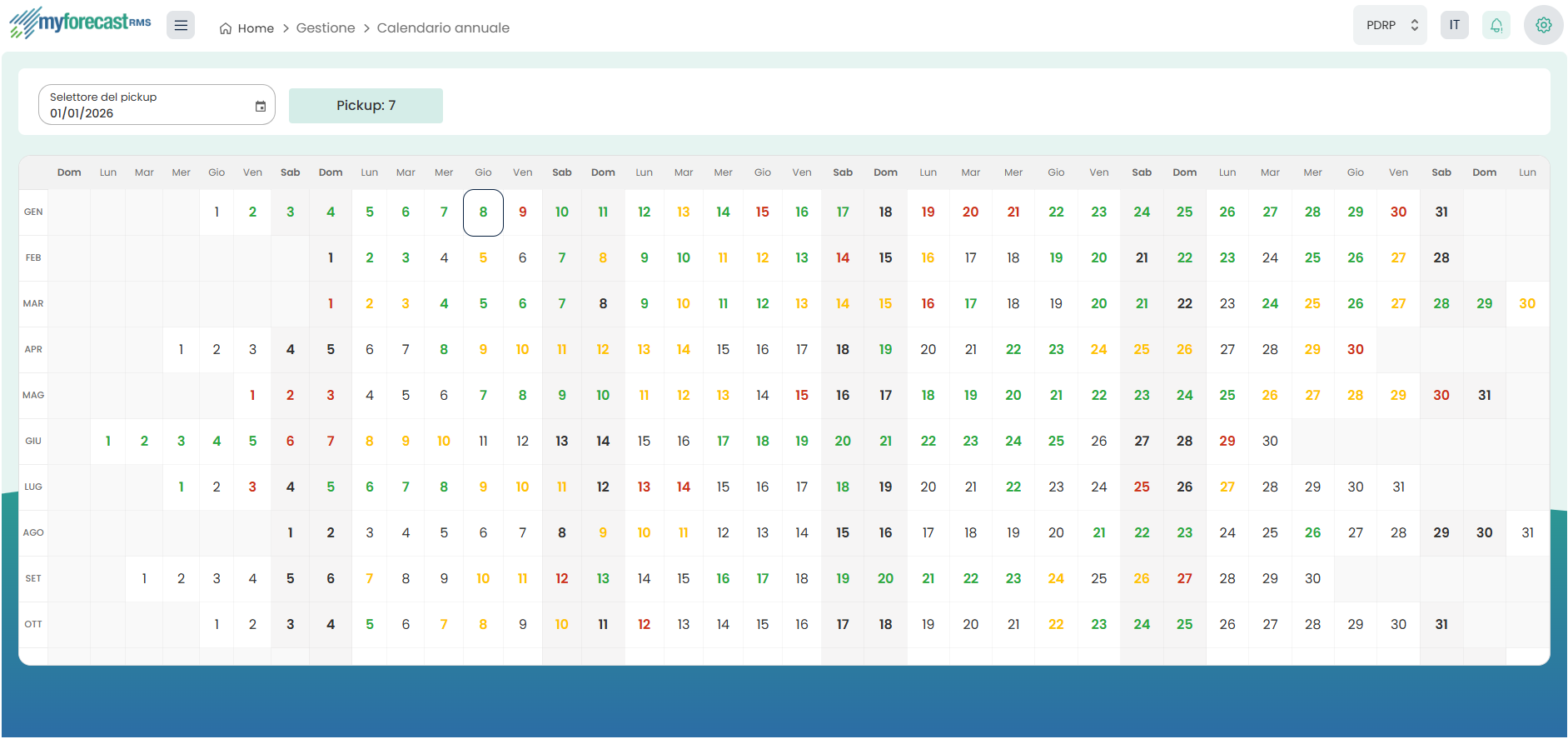
Task: Select October 31 in the OTT row
Action: (1441, 625)
